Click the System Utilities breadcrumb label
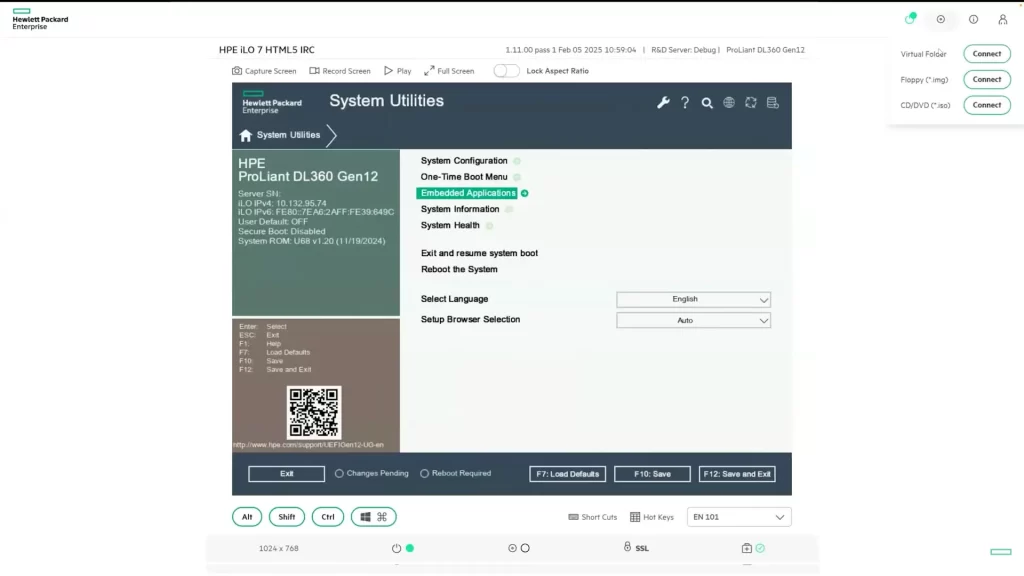The width and height of the screenshot is (1024, 576). click(x=288, y=135)
